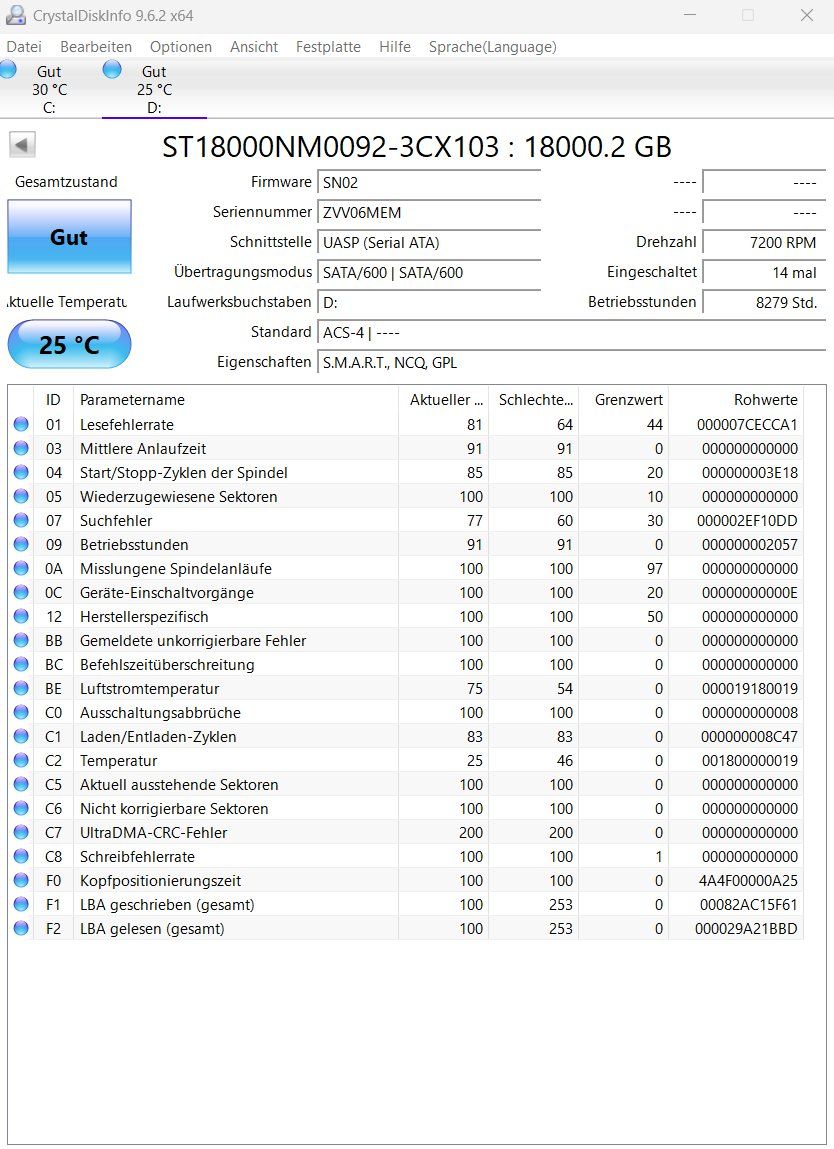
Task: Click the status dot for LBA geschrieben (gesamt)
Action: (21, 904)
